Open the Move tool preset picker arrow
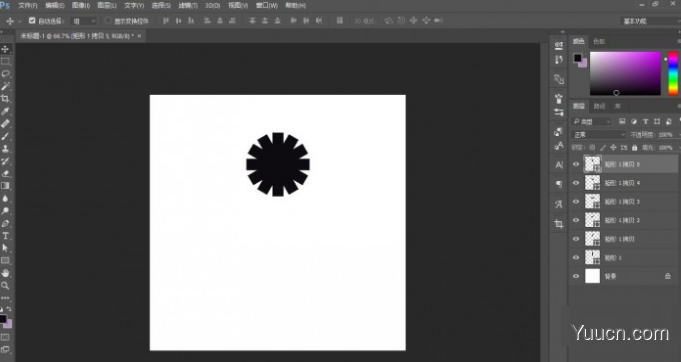Screen dimensions: 681x362 tap(20, 21)
